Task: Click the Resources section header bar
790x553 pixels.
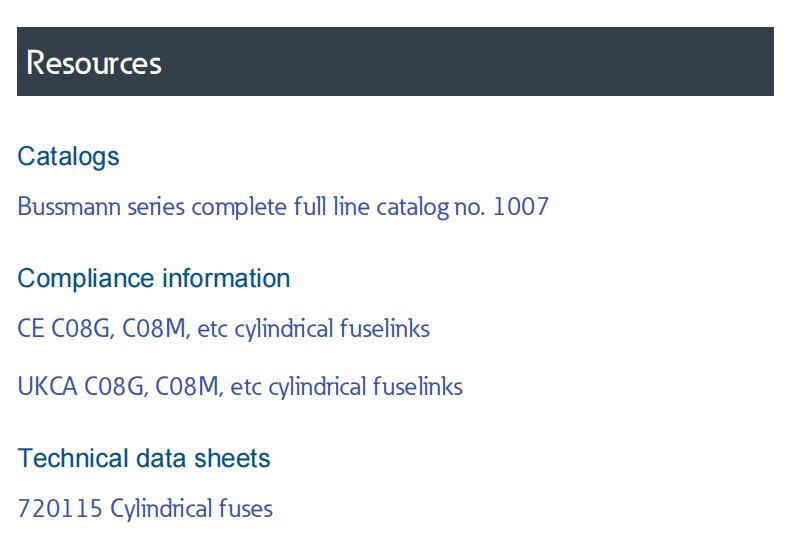Action: [x=395, y=62]
